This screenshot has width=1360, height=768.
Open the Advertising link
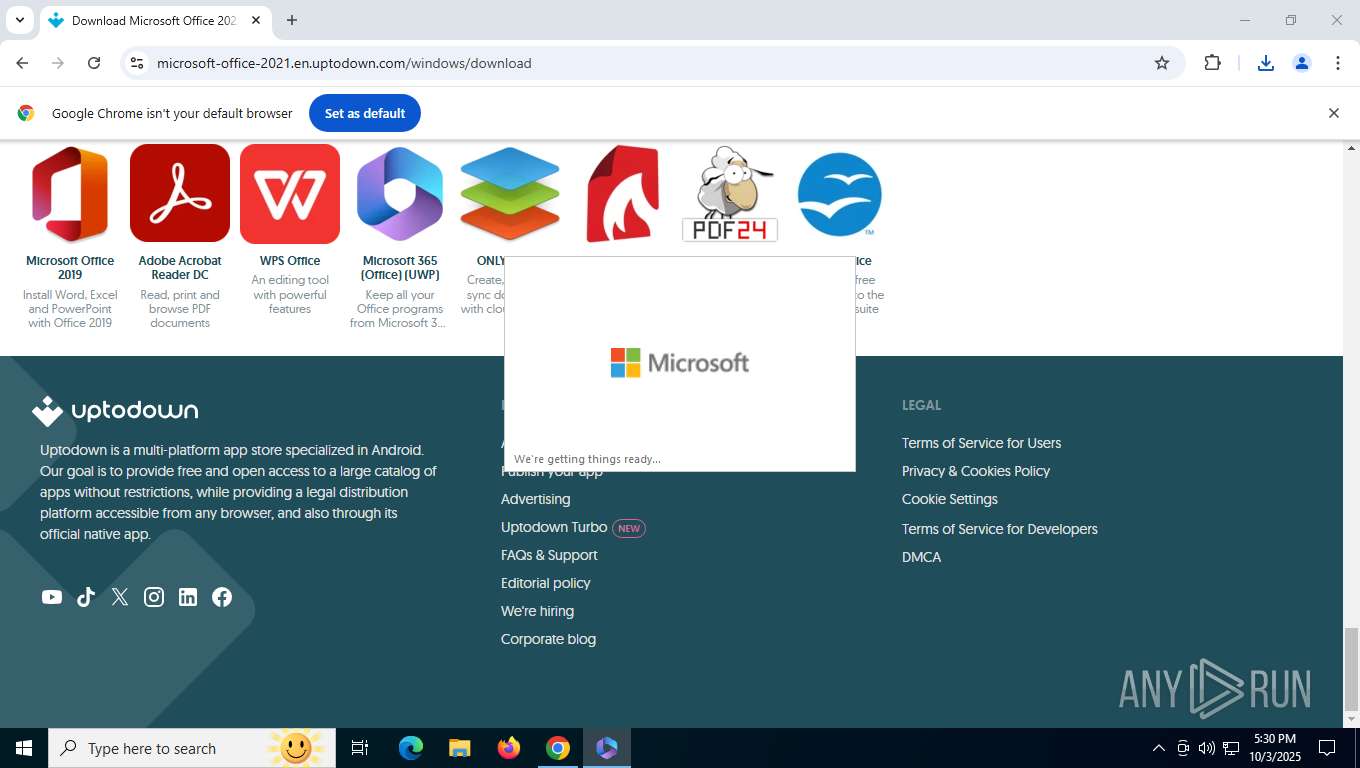click(536, 499)
